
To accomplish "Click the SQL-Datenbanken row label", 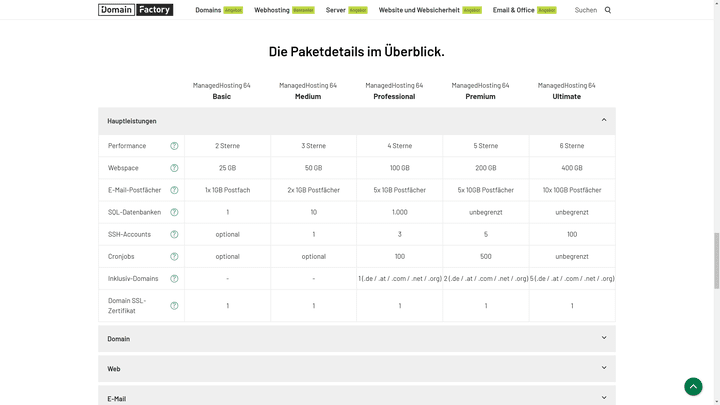I will pyautogui.click(x=135, y=212).
